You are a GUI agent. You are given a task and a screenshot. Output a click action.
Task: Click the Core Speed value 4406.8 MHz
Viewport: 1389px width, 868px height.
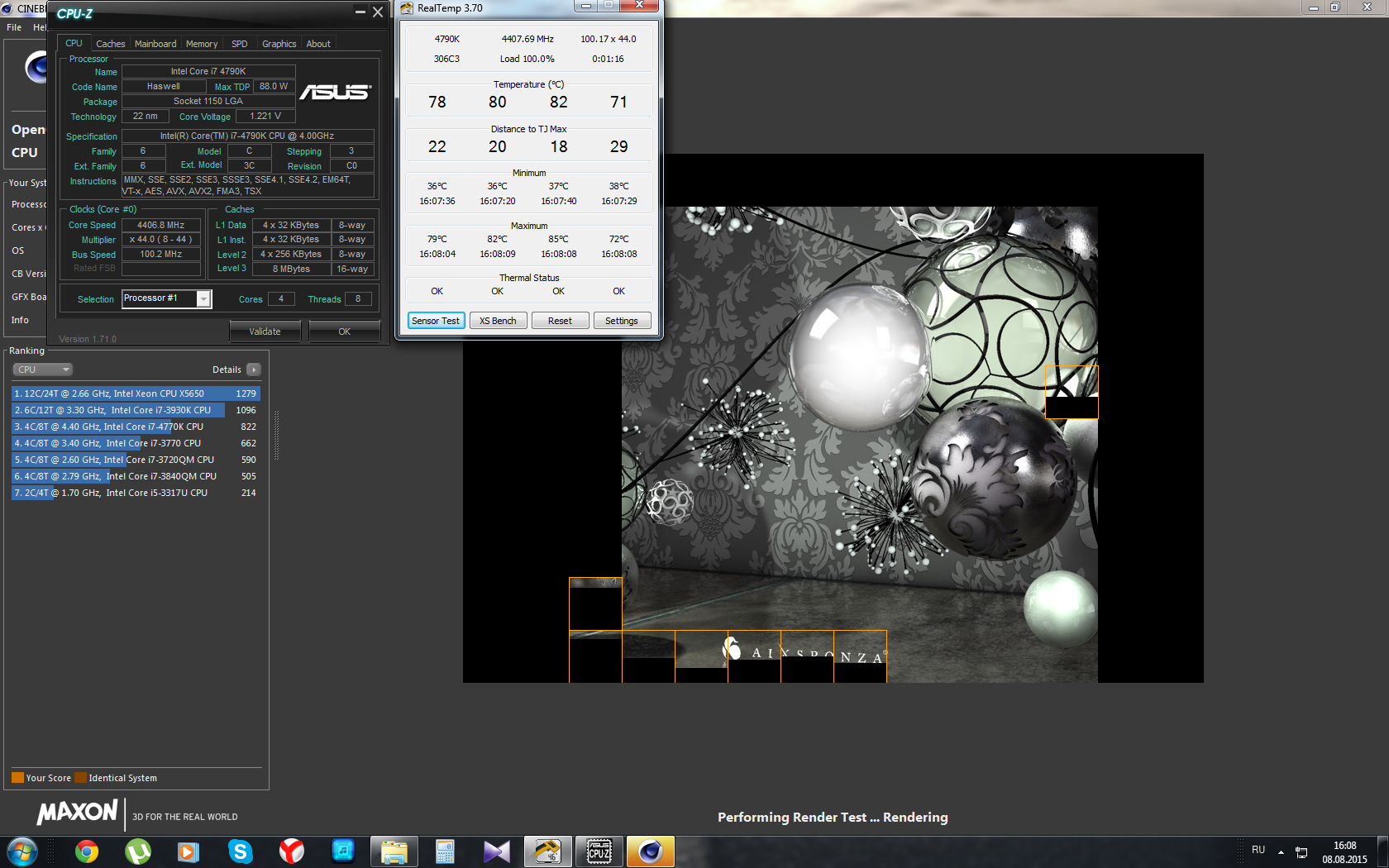point(161,225)
